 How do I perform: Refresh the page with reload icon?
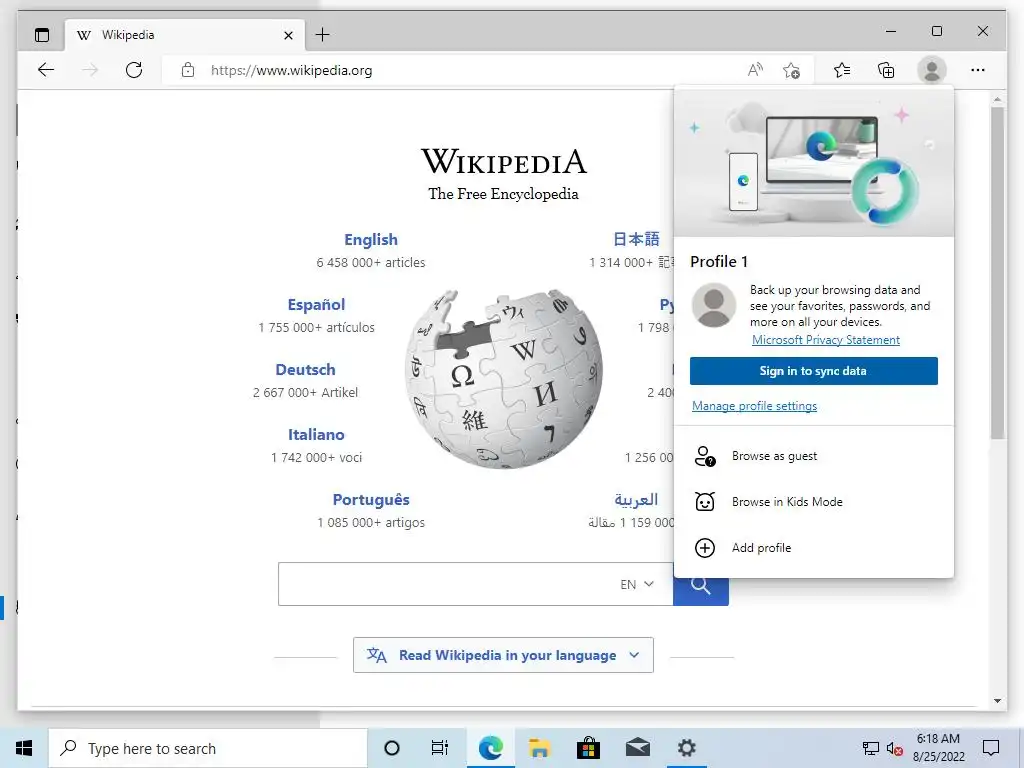[134, 70]
